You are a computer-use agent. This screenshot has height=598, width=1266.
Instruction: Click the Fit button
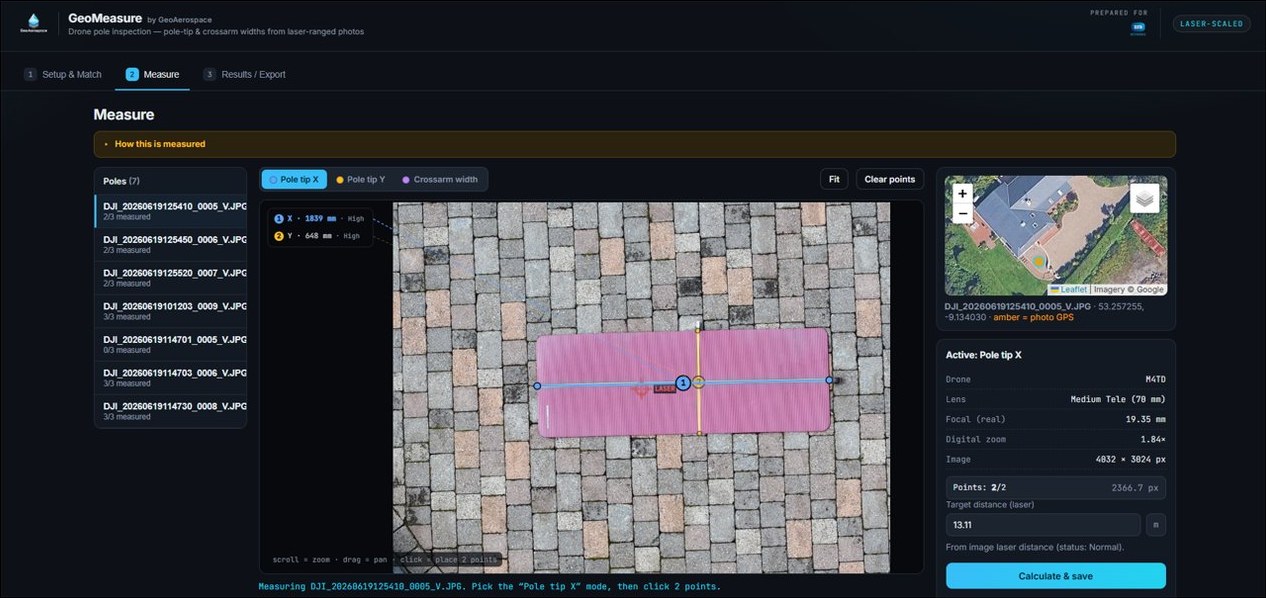point(835,179)
